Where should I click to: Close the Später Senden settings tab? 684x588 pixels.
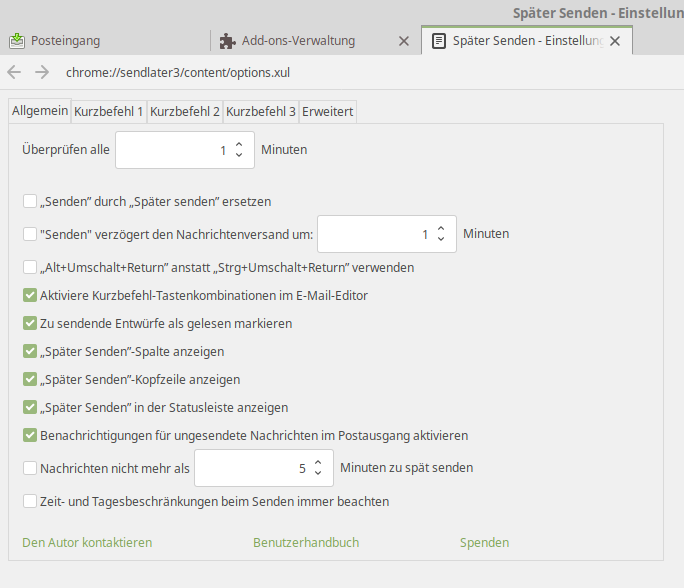tap(615, 41)
